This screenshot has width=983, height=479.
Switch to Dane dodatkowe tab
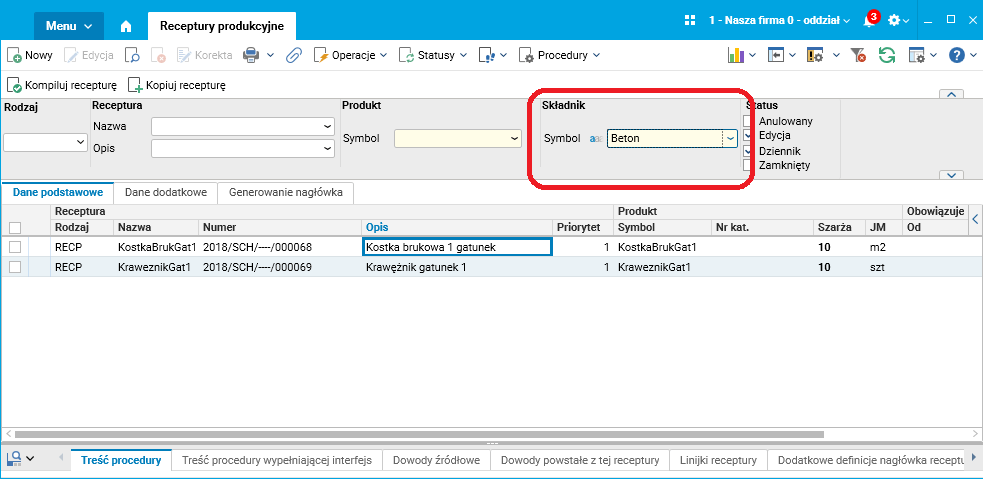pos(166,192)
